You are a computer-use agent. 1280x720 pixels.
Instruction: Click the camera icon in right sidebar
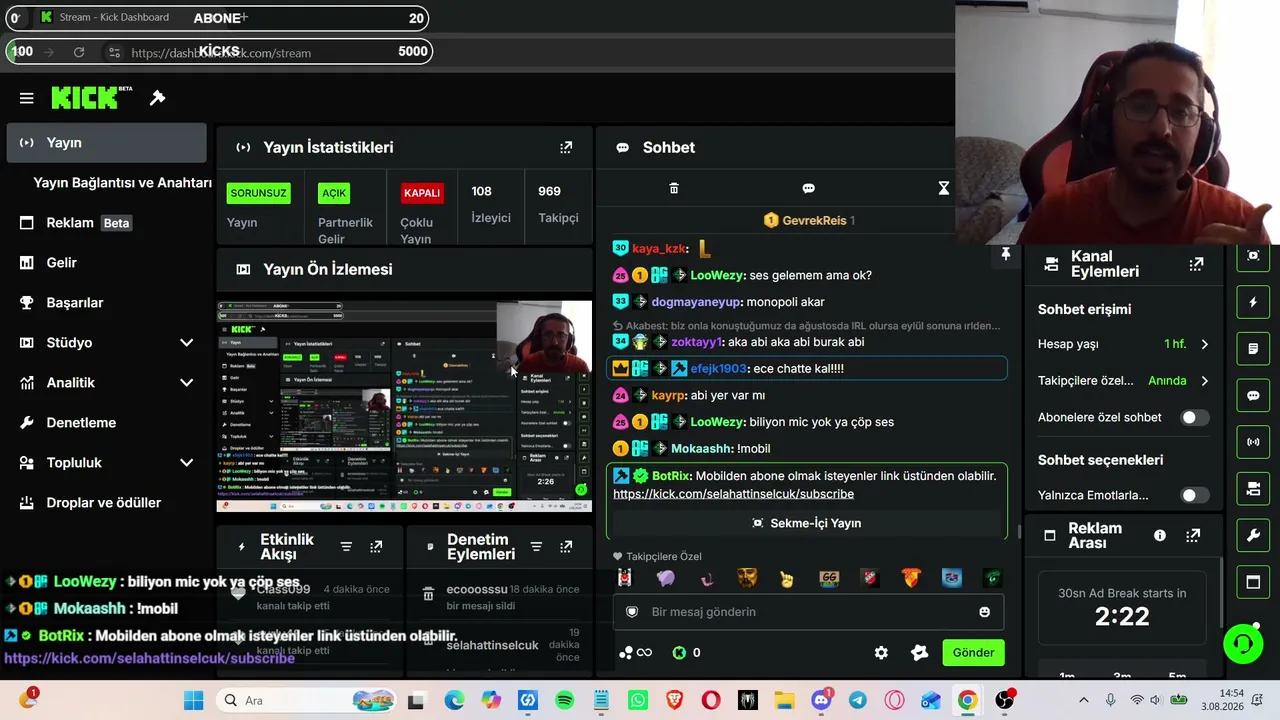pyautogui.click(x=1253, y=489)
